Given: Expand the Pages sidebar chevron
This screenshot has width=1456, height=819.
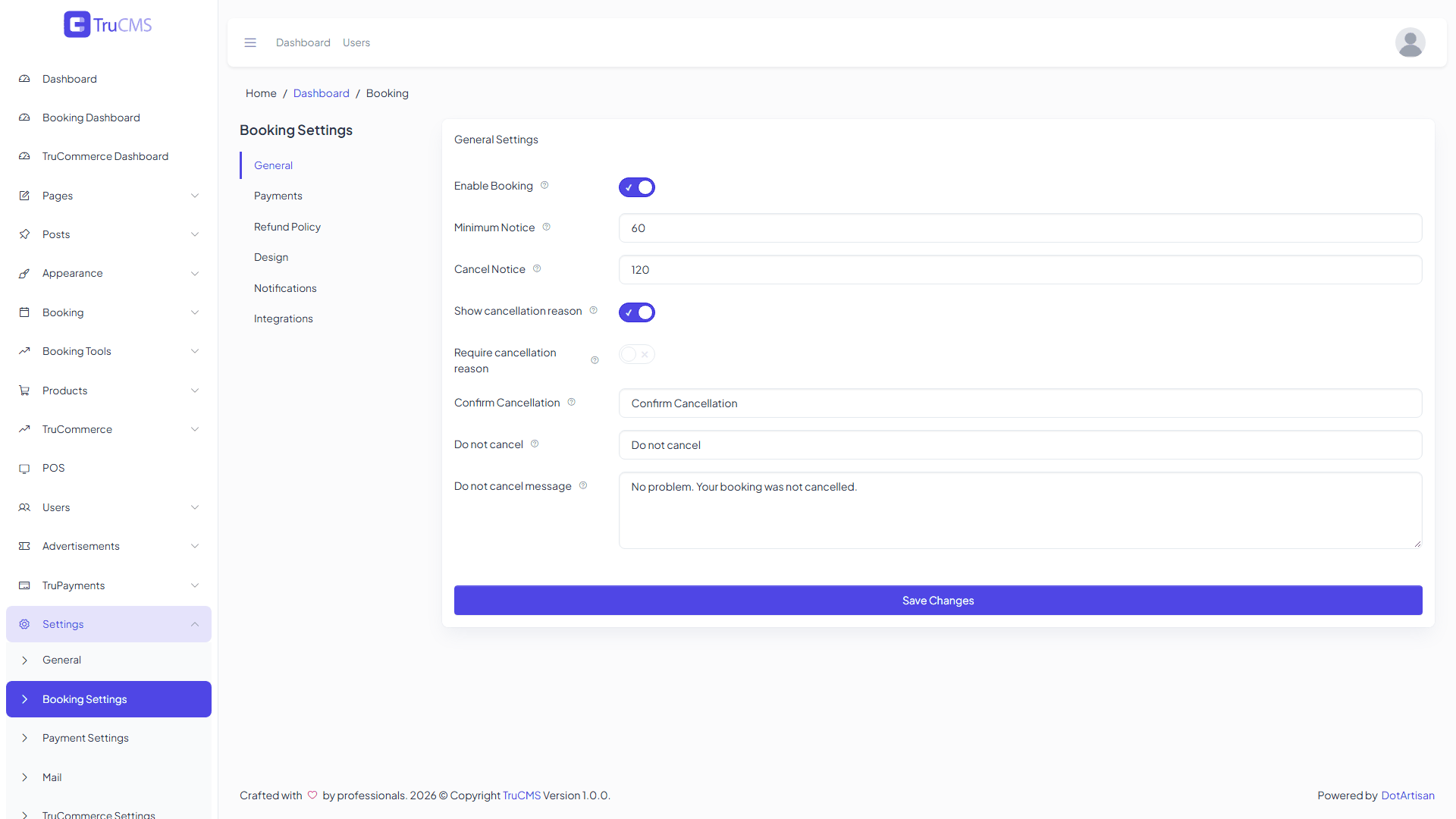Looking at the screenshot, I should 195,196.
